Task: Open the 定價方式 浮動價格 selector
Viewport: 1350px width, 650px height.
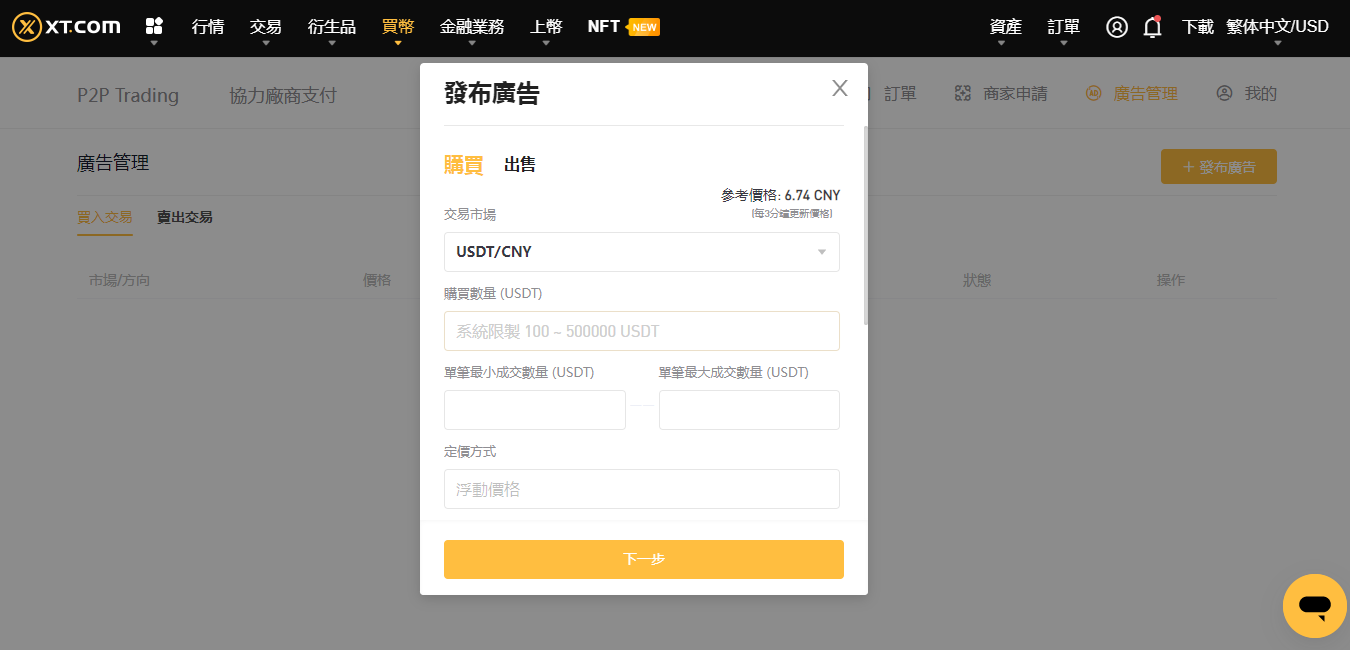Action: pos(642,489)
